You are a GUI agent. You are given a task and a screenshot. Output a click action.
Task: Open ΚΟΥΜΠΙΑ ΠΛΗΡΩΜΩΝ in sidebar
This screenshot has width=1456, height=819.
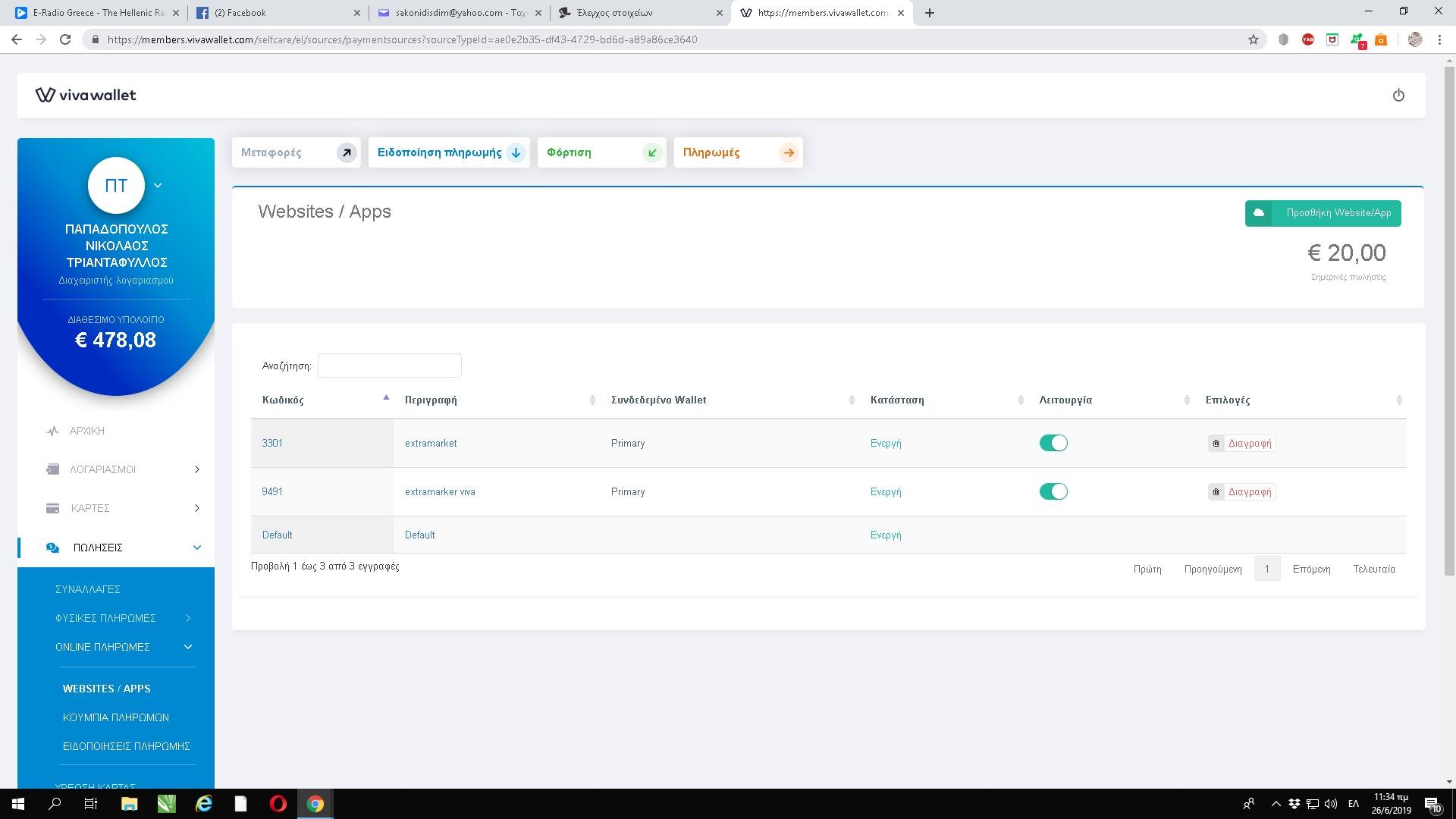click(116, 717)
